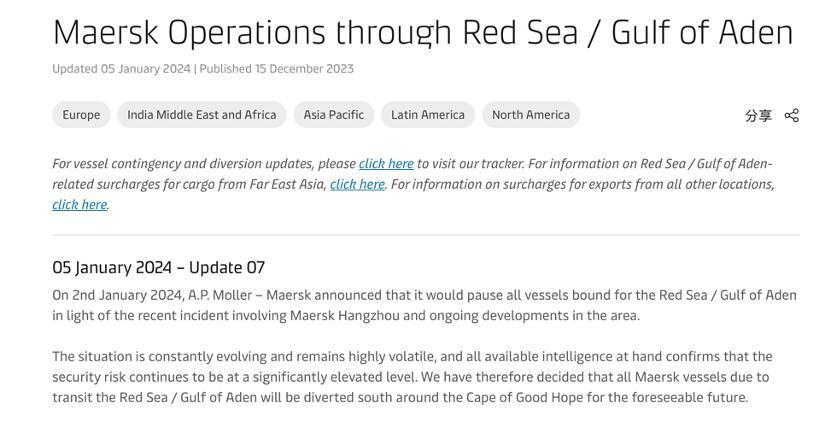
Task: Click the paragraph starting 'The situation is constantly evolving'
Action: [x=411, y=377]
